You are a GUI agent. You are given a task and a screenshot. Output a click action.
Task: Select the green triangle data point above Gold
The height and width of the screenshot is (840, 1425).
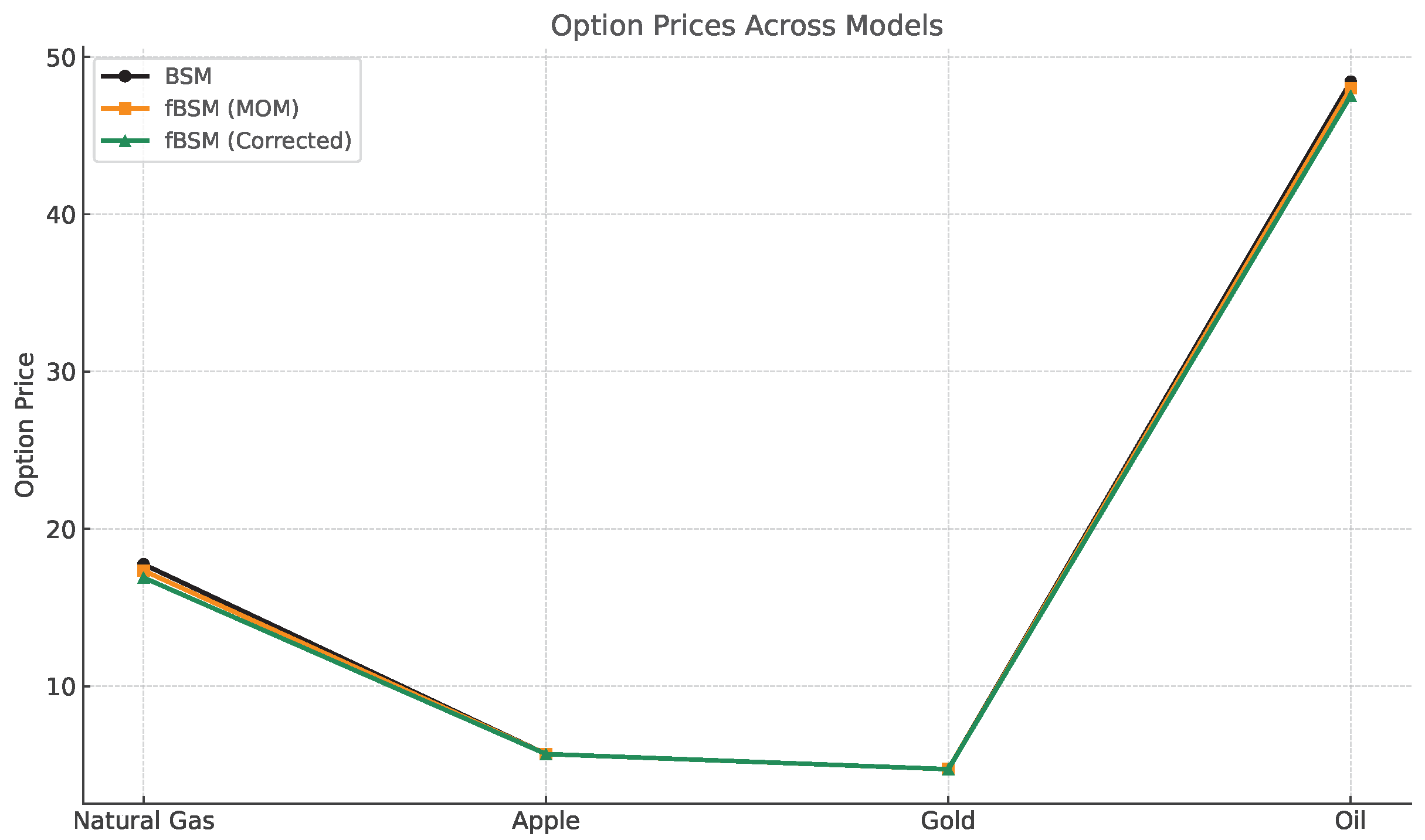click(948, 769)
